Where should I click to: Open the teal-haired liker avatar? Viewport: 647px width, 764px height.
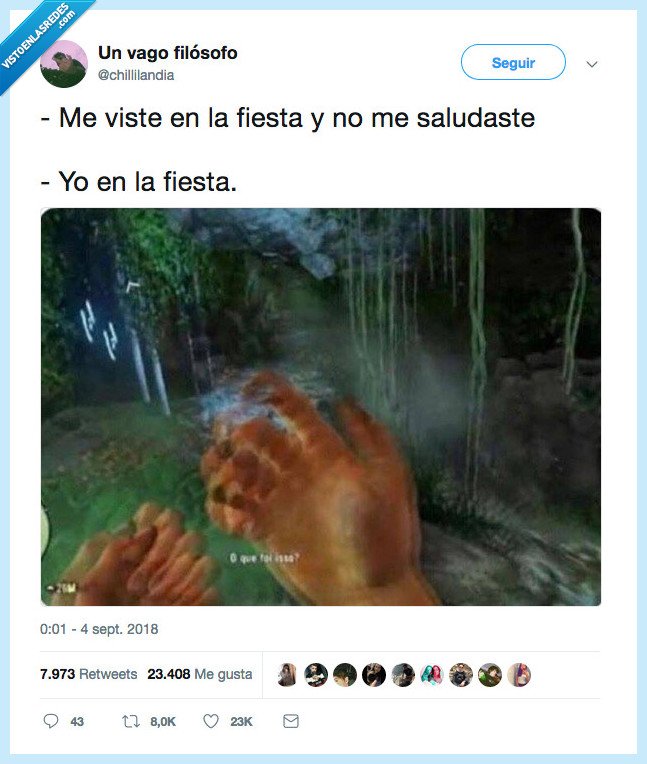[x=432, y=675]
